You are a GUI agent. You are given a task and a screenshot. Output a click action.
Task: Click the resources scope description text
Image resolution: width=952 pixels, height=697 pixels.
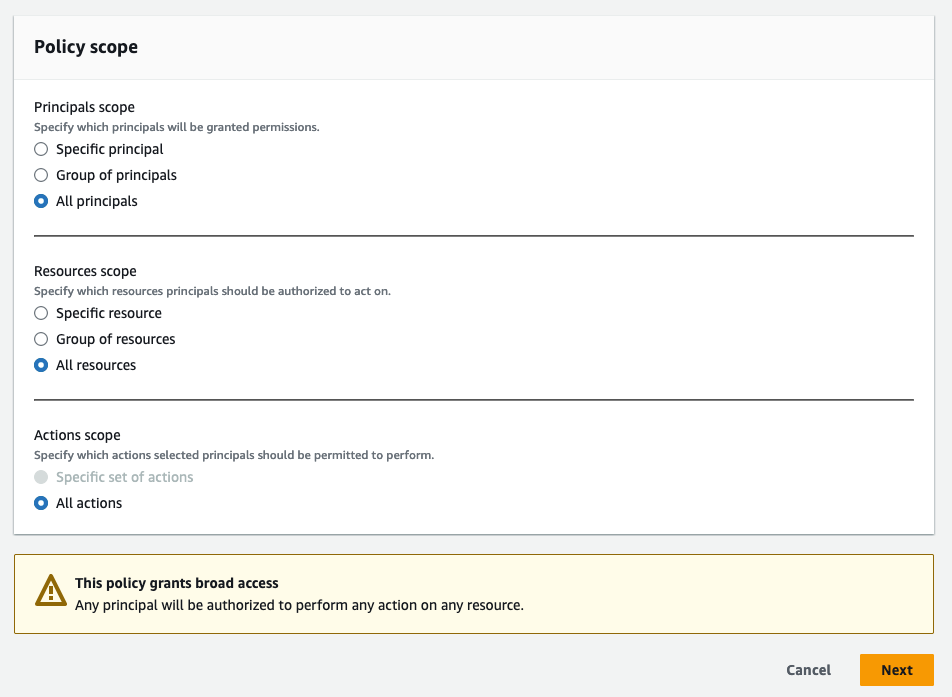(x=212, y=291)
